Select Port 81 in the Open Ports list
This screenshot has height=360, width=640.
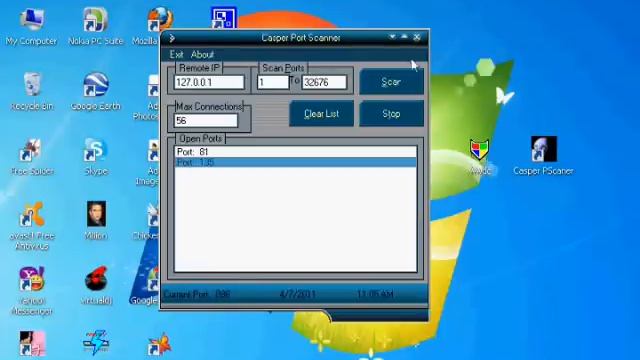[296, 152]
